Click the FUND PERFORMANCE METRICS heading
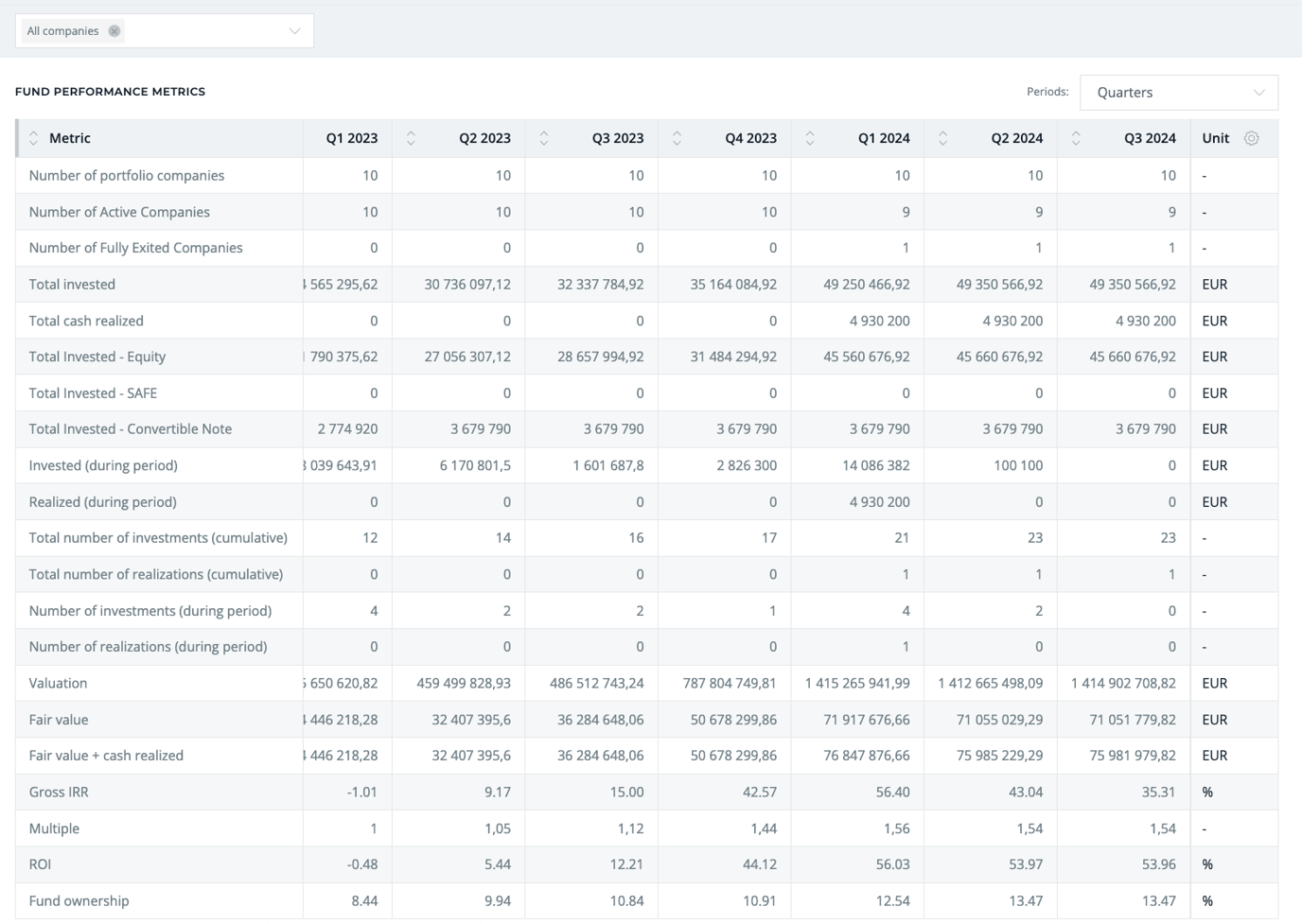 [x=110, y=91]
